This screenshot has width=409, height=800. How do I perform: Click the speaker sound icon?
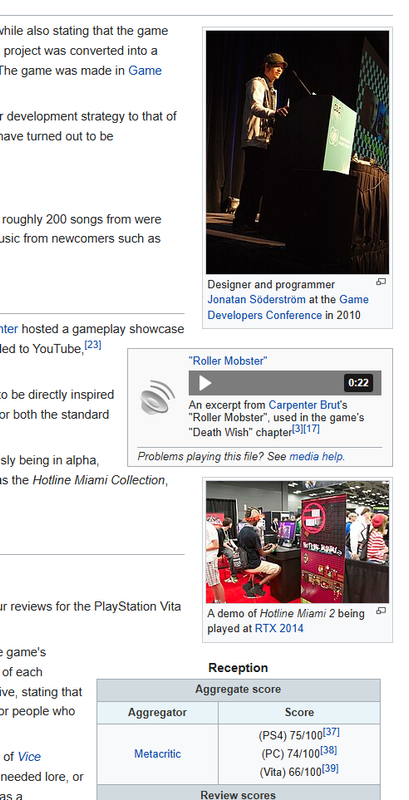(158, 397)
